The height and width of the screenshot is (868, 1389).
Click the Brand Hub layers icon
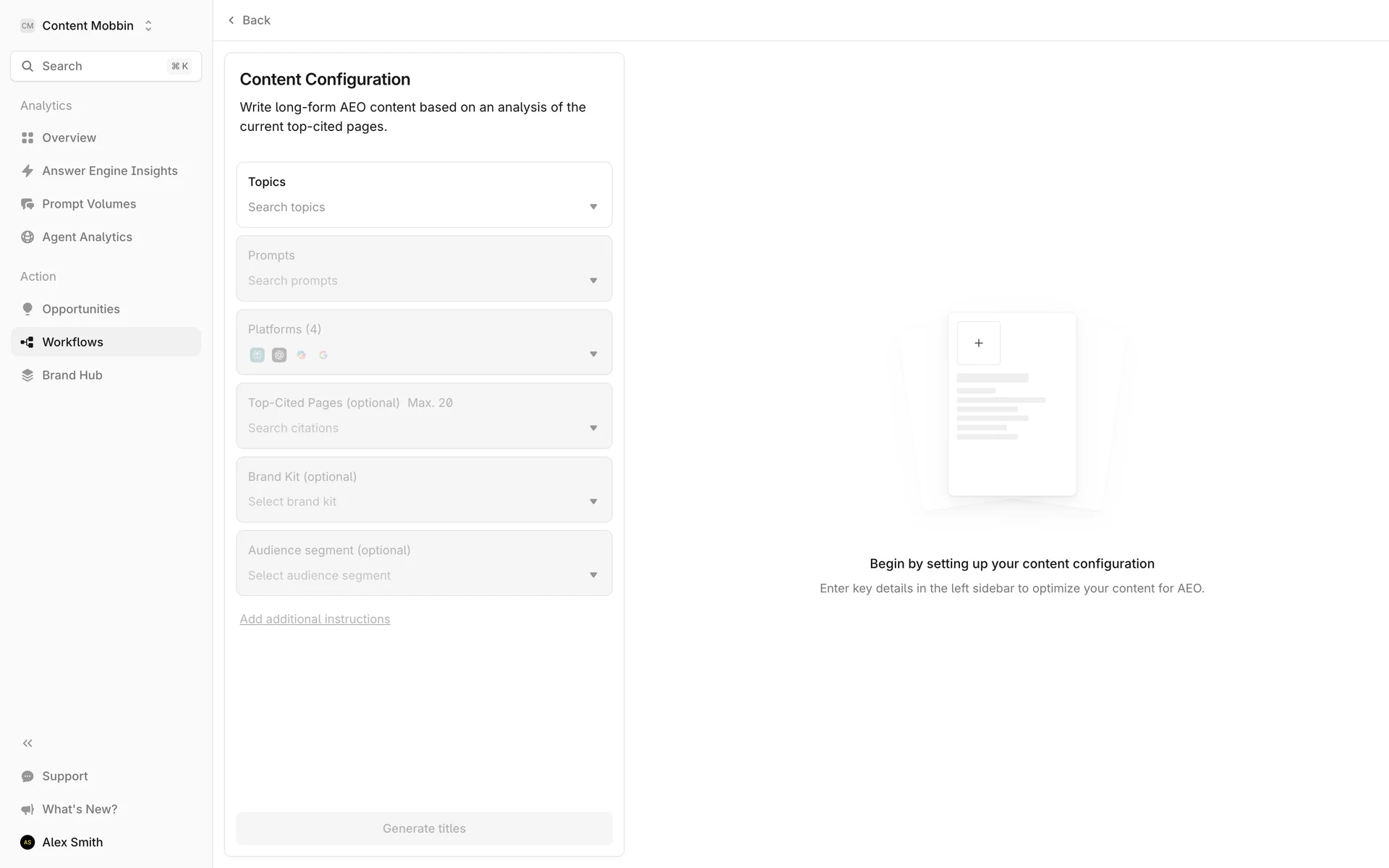[x=27, y=375]
